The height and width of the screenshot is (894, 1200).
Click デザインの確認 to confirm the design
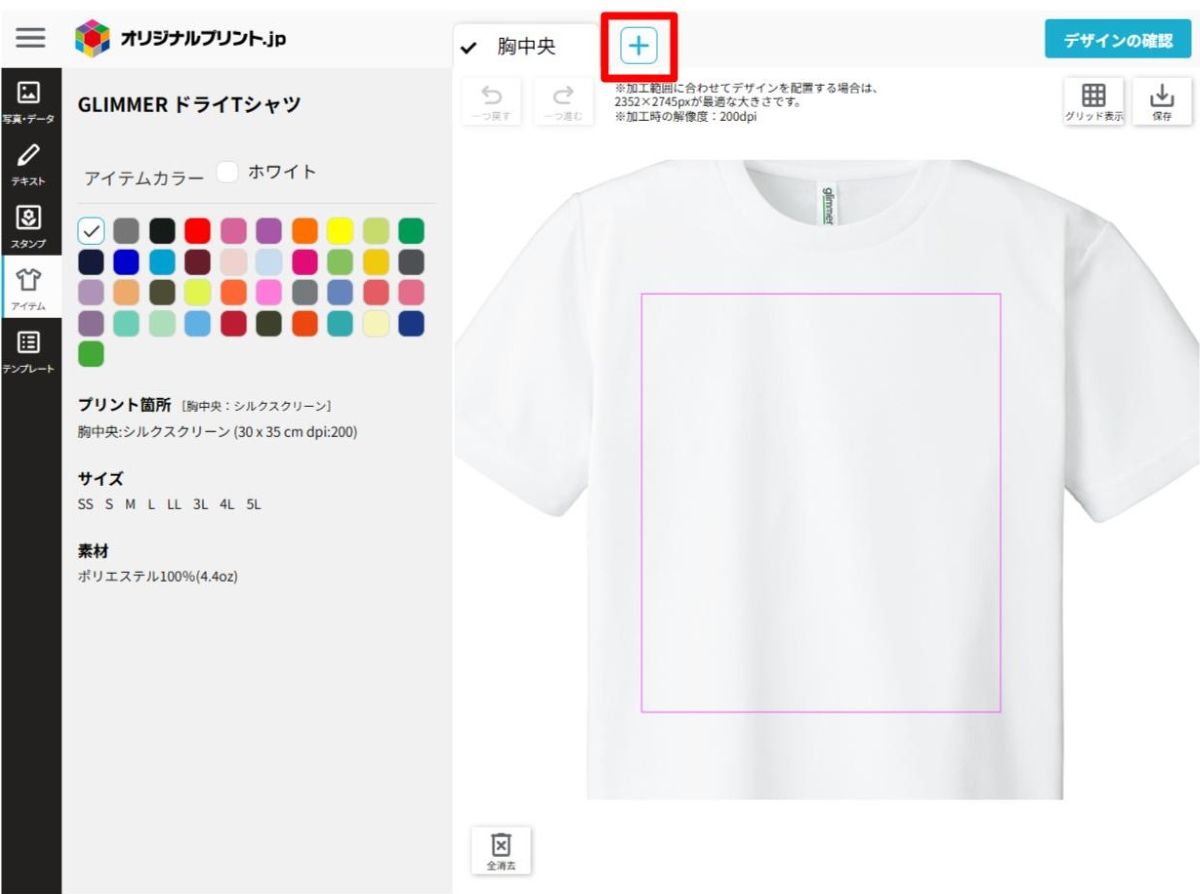[1117, 39]
